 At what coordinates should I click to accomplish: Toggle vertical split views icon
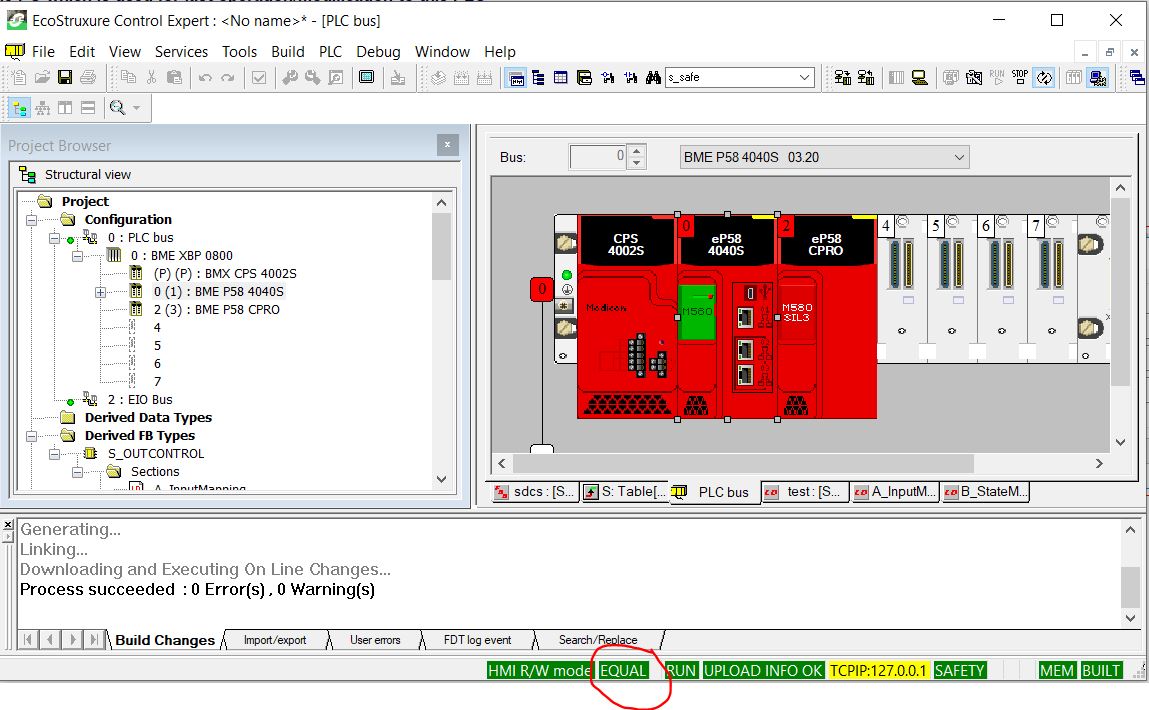[65, 108]
